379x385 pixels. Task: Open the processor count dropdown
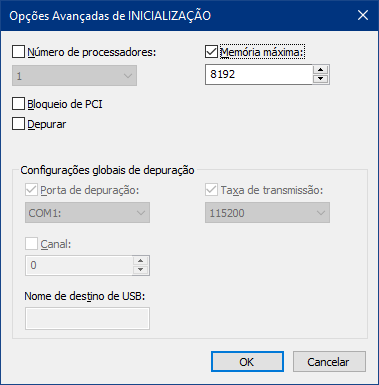click(x=74, y=76)
